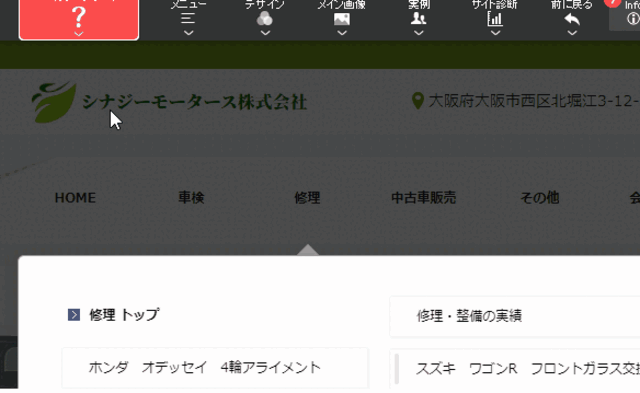The image size is (640, 393).
Task: Expand the chevron under サイト診断
Action: 495,33
